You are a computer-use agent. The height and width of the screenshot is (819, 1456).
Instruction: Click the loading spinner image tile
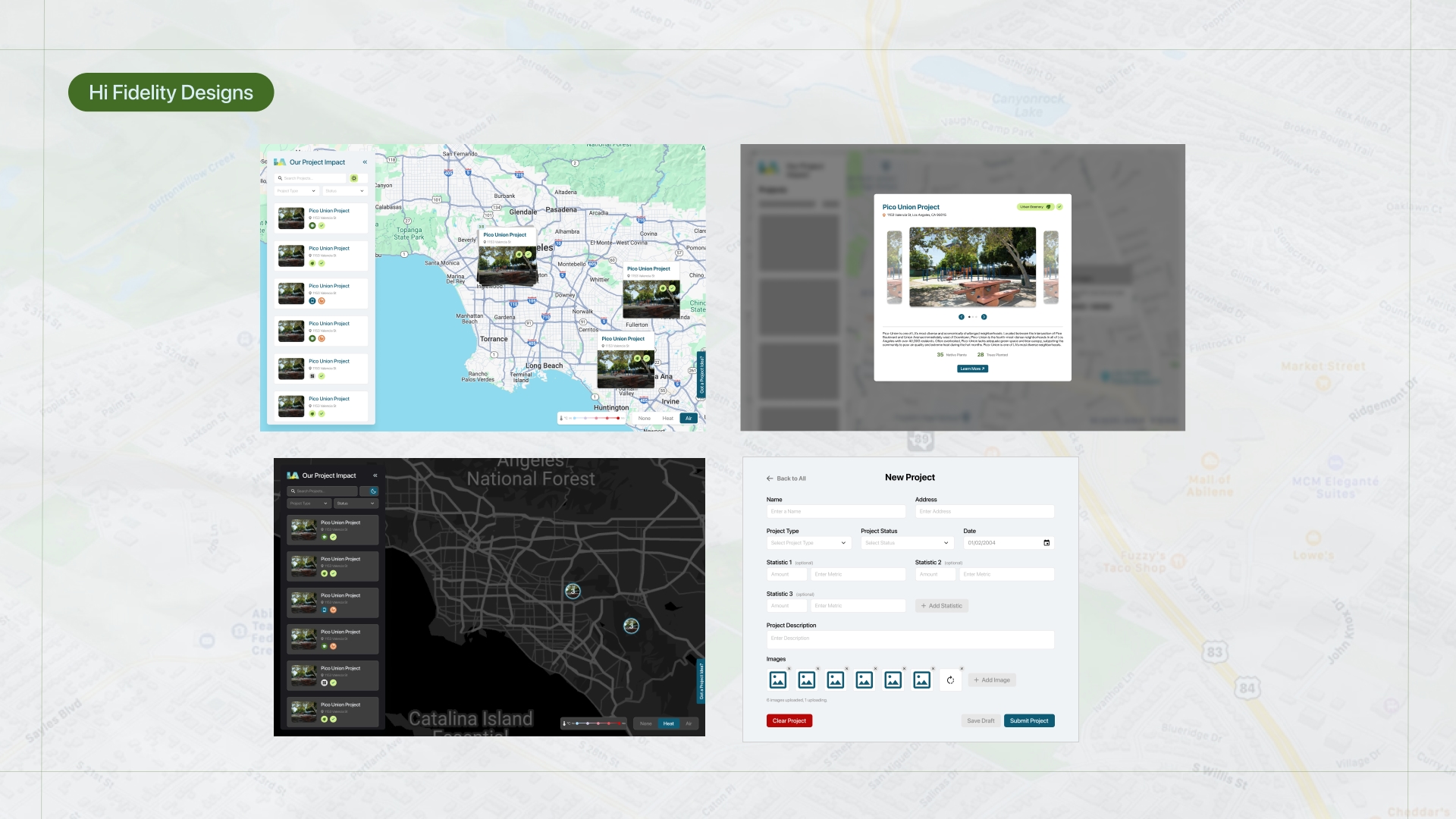point(950,680)
